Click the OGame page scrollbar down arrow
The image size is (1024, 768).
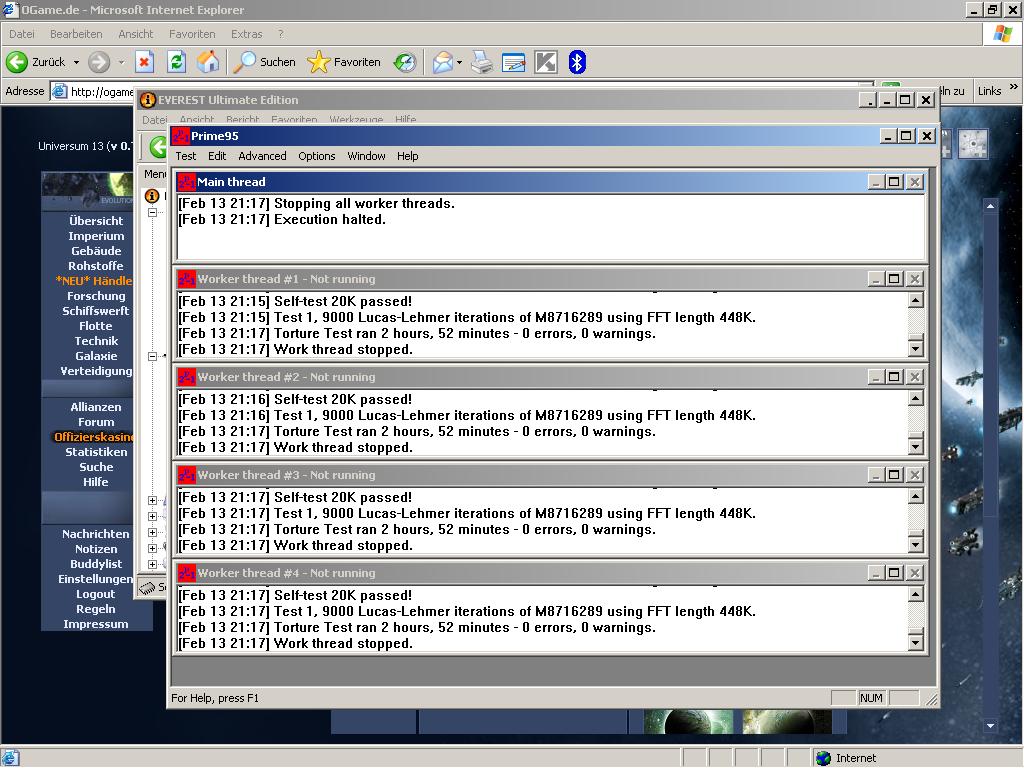[991, 726]
